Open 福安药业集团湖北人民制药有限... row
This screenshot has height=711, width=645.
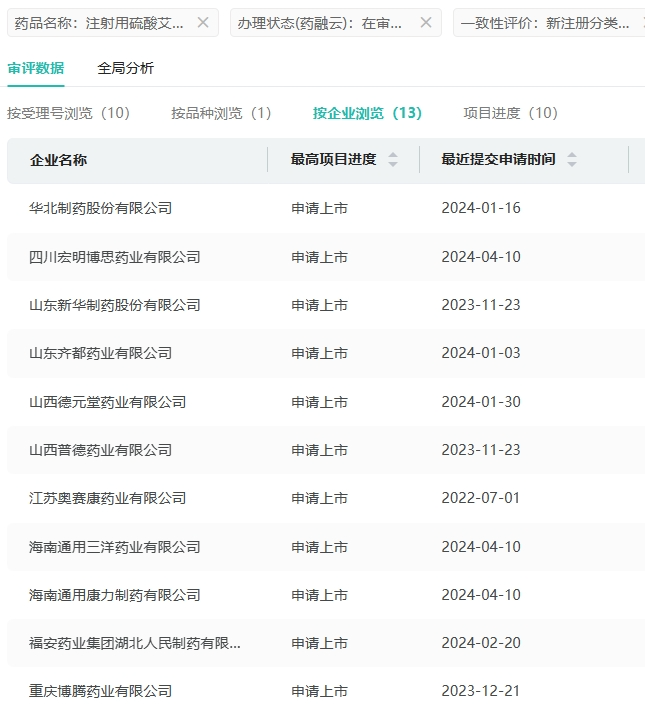[326, 643]
